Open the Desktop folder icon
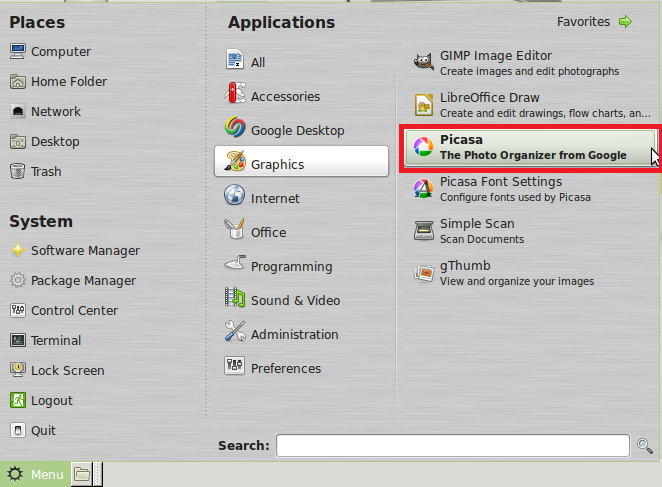The image size is (662, 487). point(18,141)
